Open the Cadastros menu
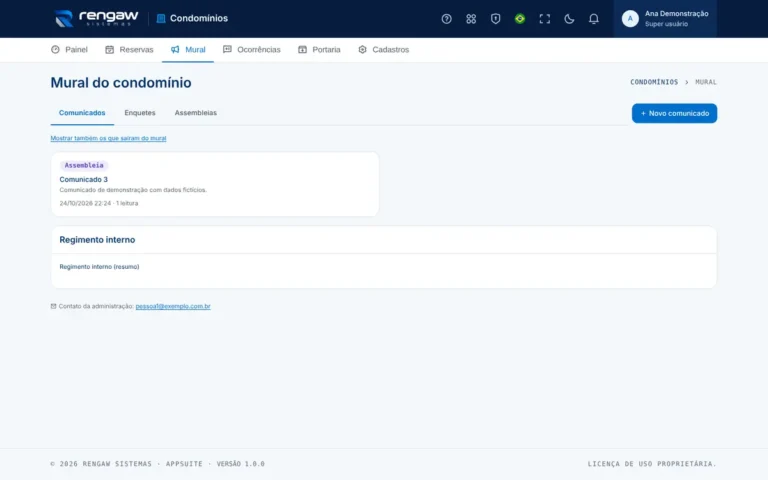 (x=384, y=49)
